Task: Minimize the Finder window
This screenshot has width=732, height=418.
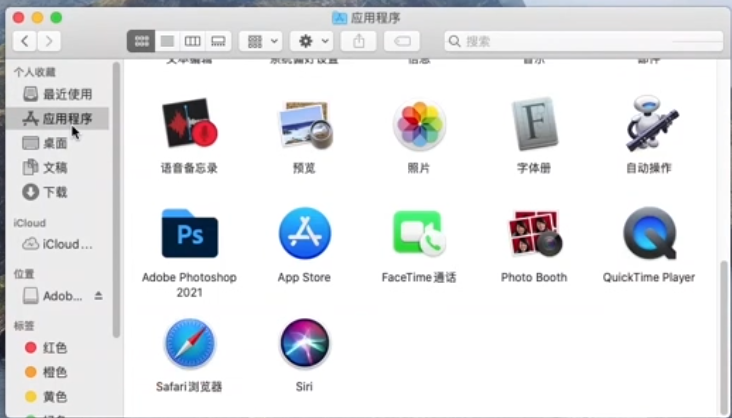Action: click(37, 18)
